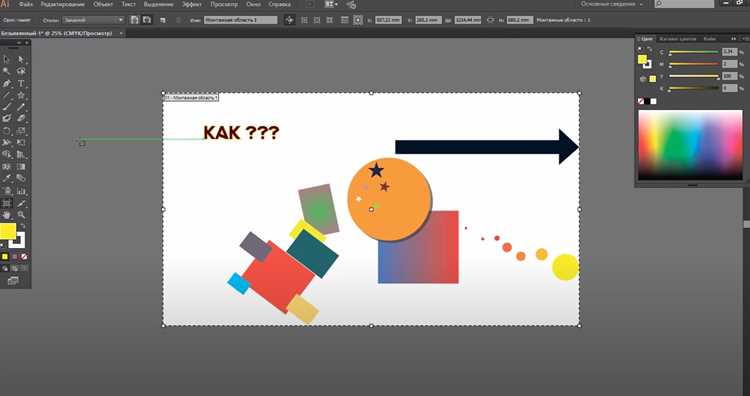Select the Eyedropper tool
The height and width of the screenshot is (396, 750).
coord(7,178)
